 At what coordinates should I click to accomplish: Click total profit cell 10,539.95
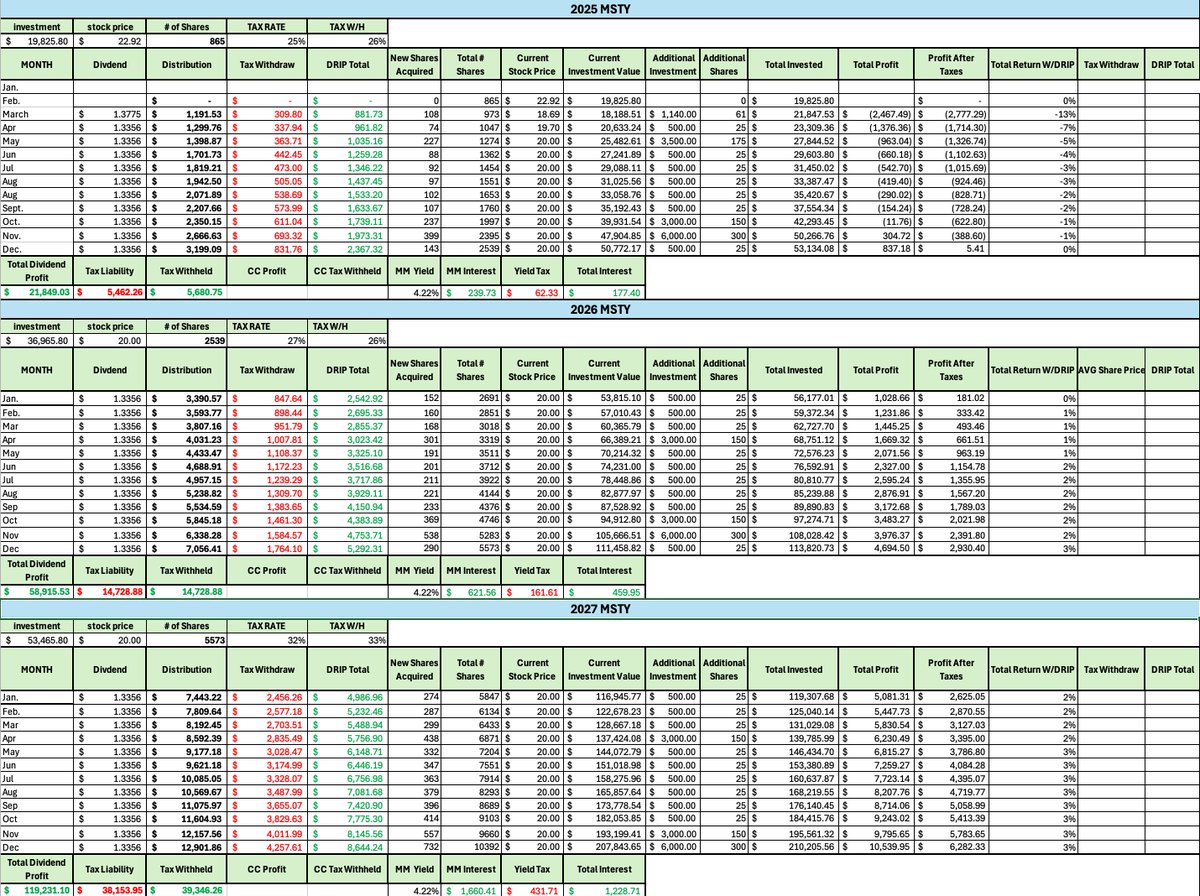(x=876, y=846)
